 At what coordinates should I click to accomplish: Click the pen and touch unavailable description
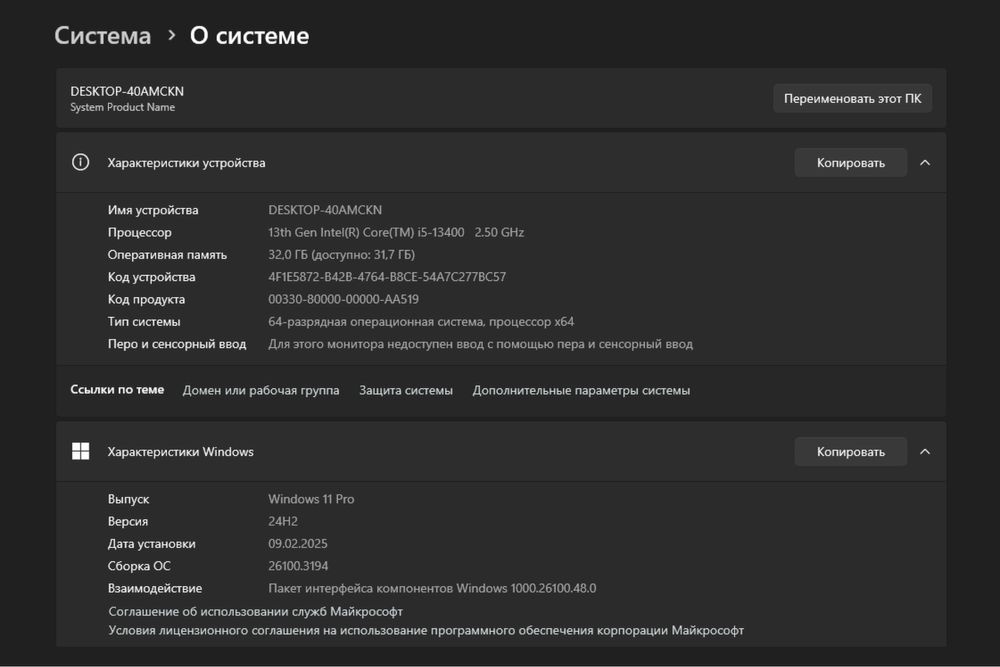[480, 344]
